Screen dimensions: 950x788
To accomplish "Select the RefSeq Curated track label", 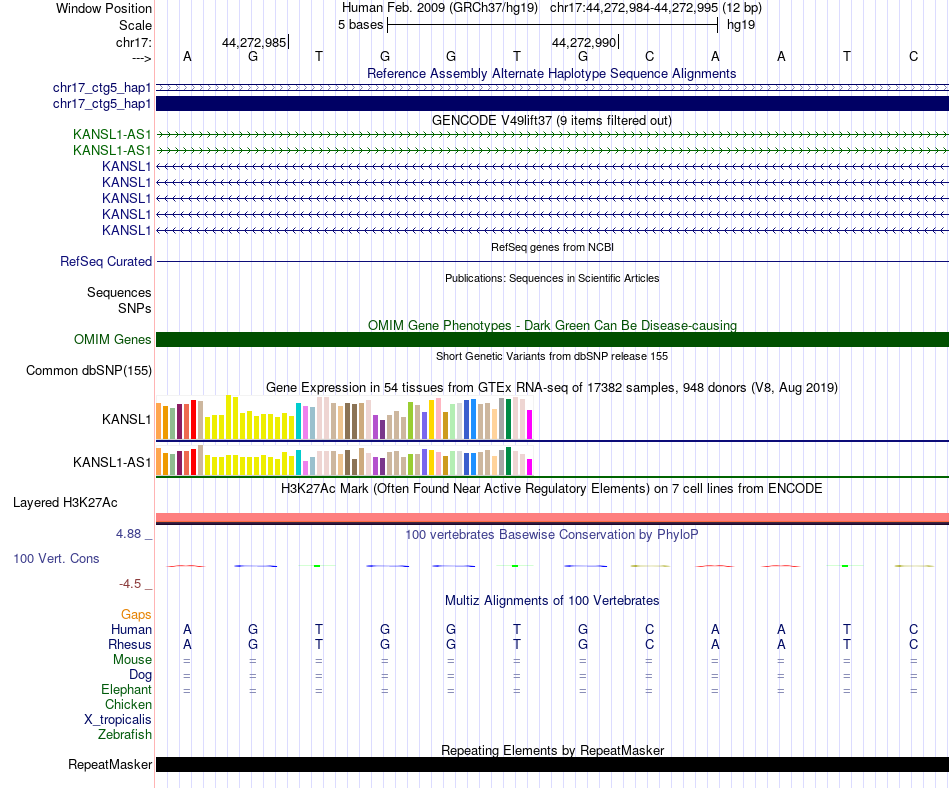I will pyautogui.click(x=105, y=262).
